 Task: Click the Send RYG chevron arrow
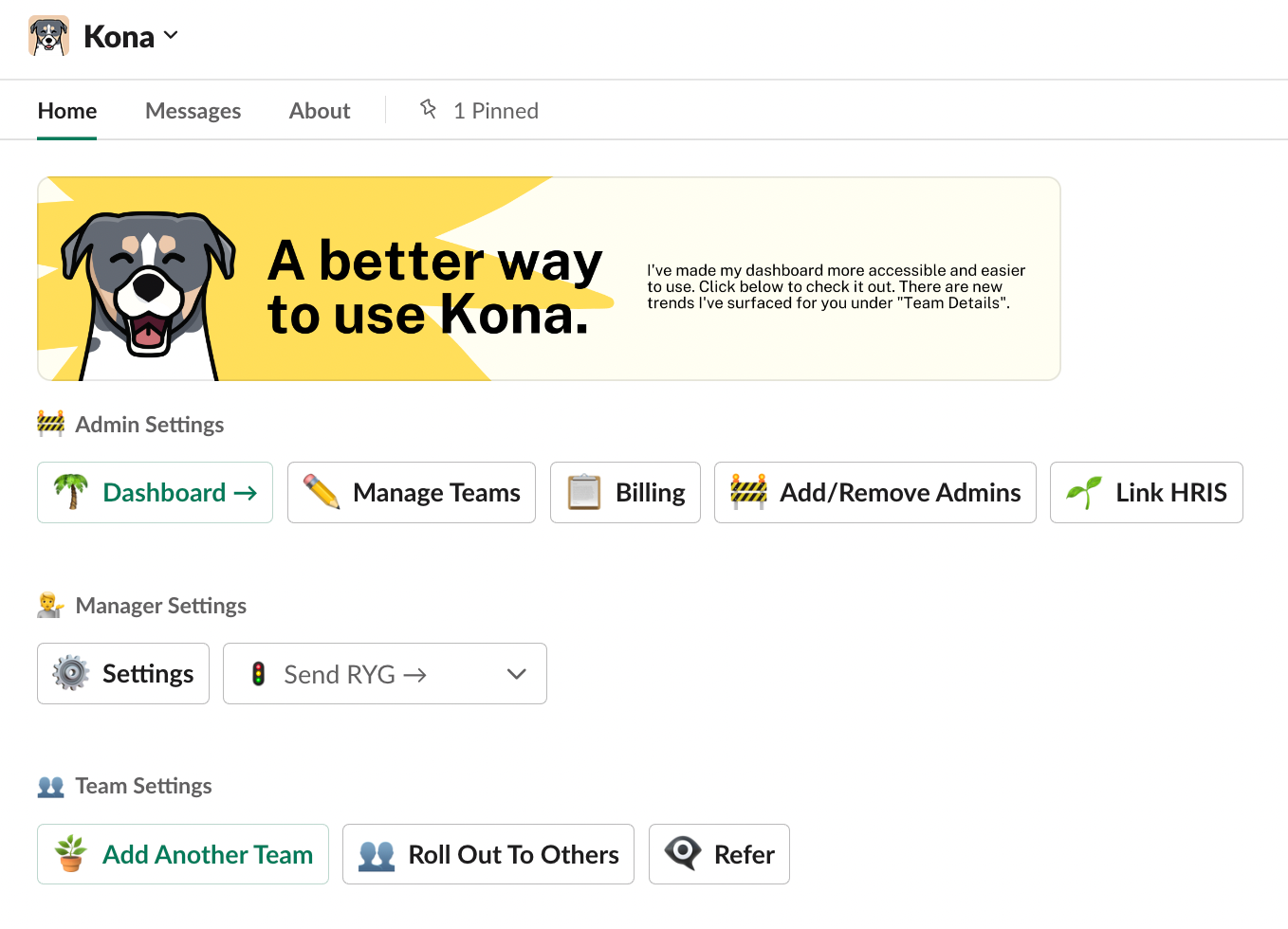tap(516, 674)
